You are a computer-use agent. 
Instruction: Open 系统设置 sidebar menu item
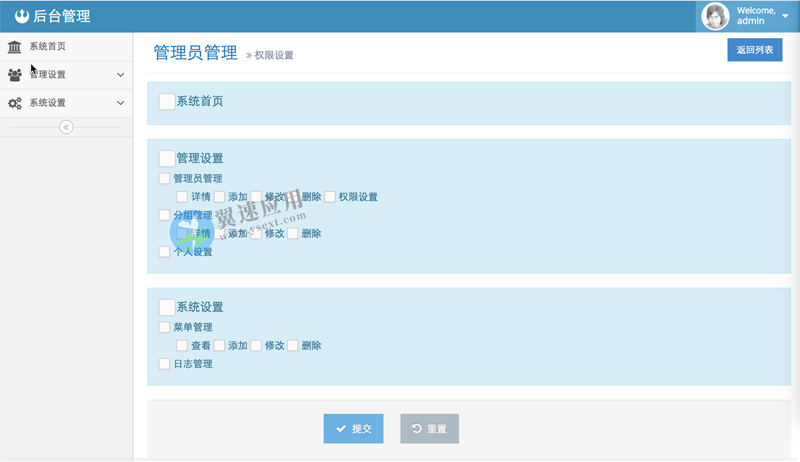[x=66, y=103]
